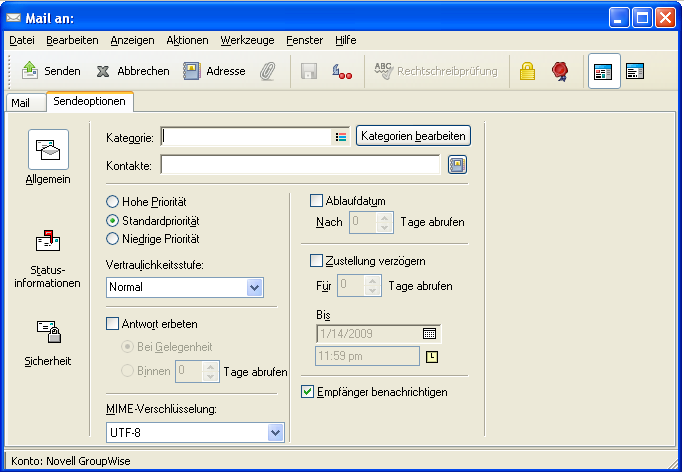Select Standardpriorität radio button
The image size is (684, 472).
(x=113, y=221)
